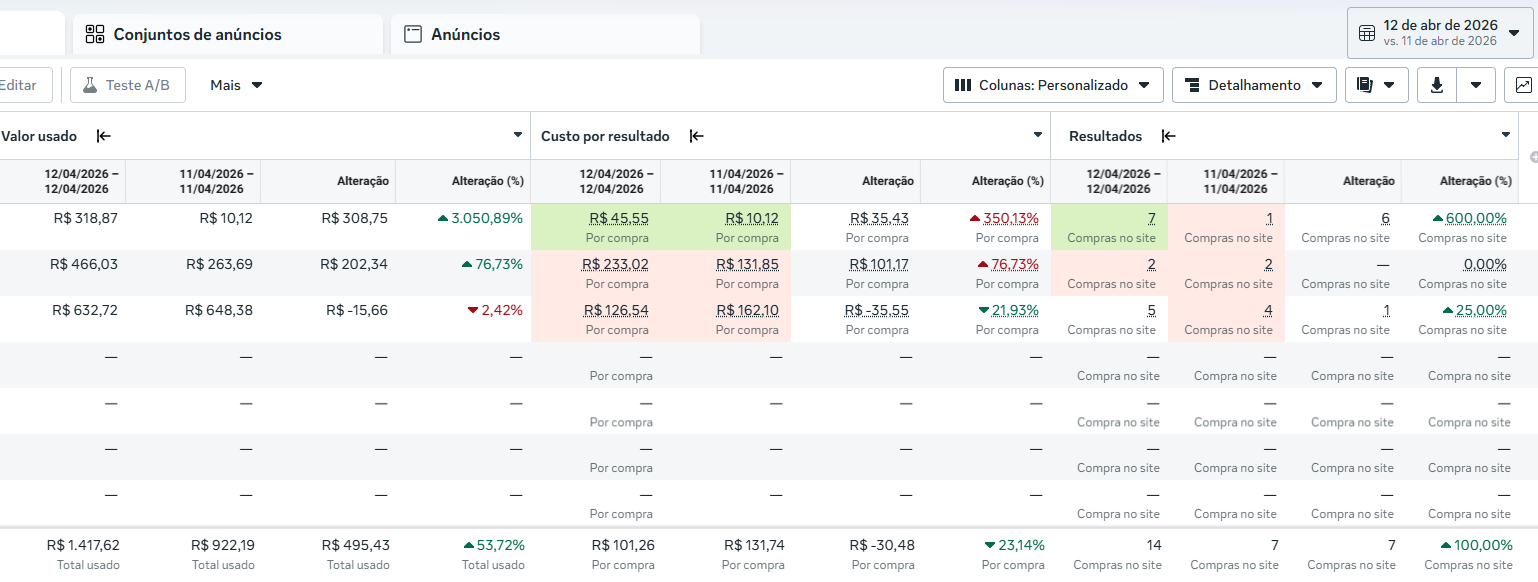Open the Detalhamento breakdown menu
Screen dimensions: 1538x582
click(1254, 85)
